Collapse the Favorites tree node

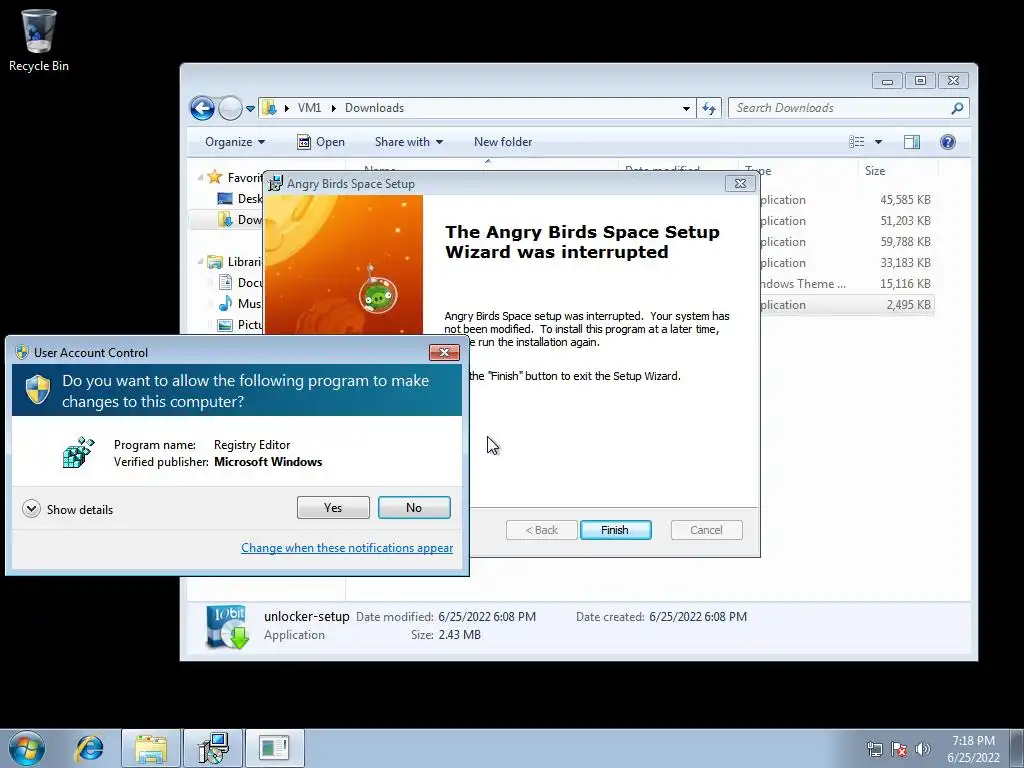click(x=200, y=177)
